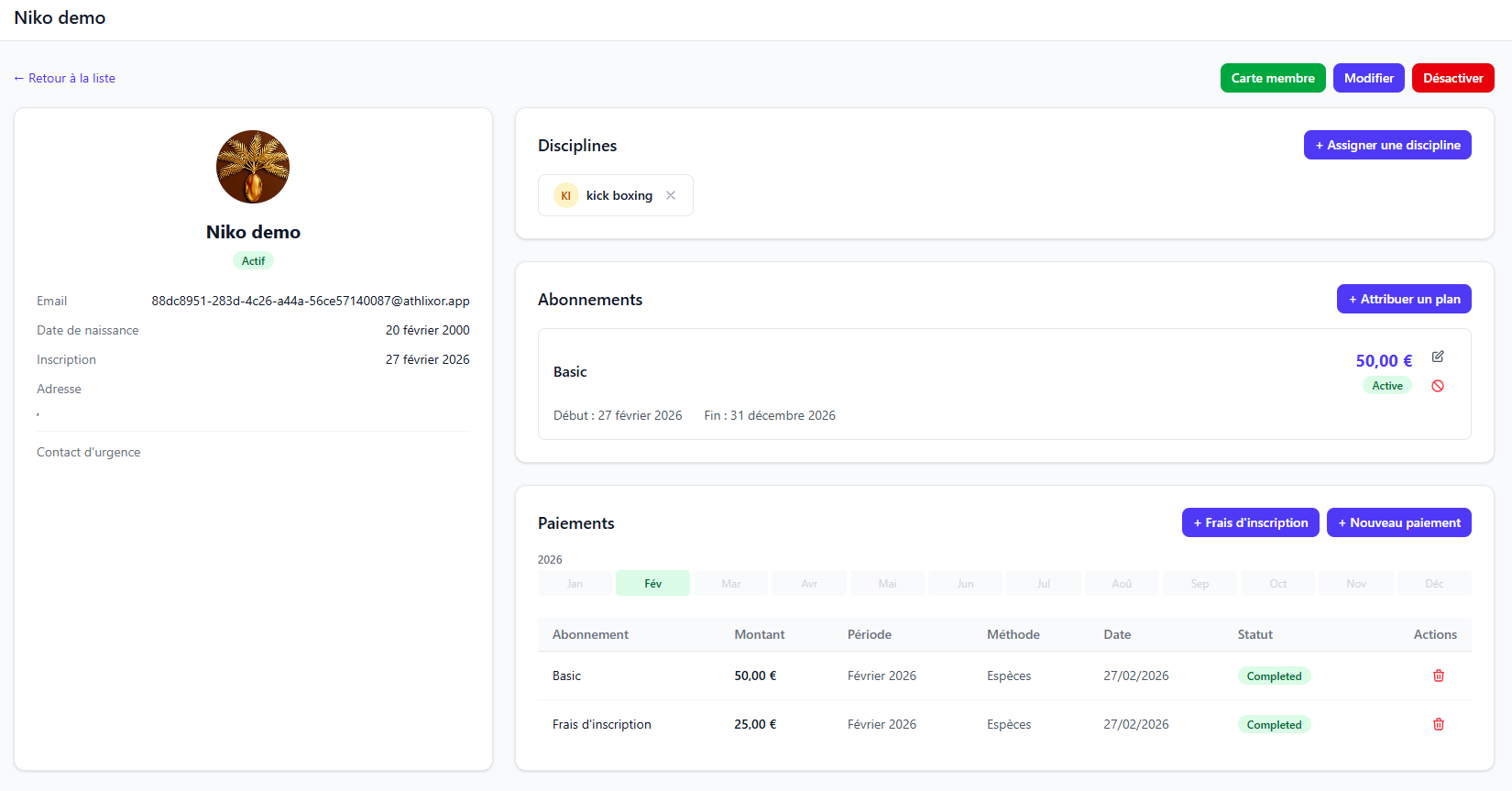This screenshot has height=791, width=1512.
Task: Click Attribuer un plan button
Action: 1404,299
